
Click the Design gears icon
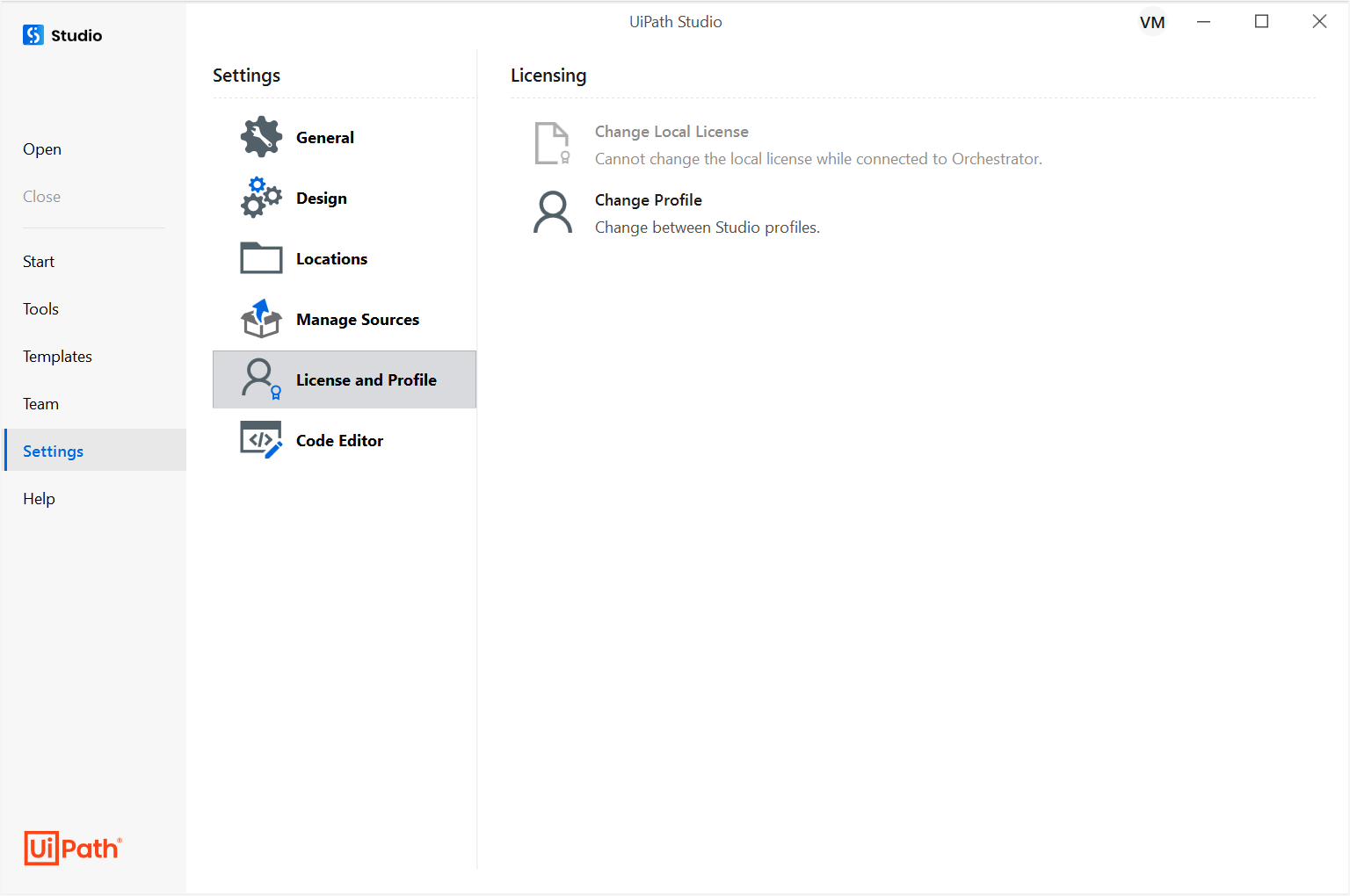click(x=260, y=197)
